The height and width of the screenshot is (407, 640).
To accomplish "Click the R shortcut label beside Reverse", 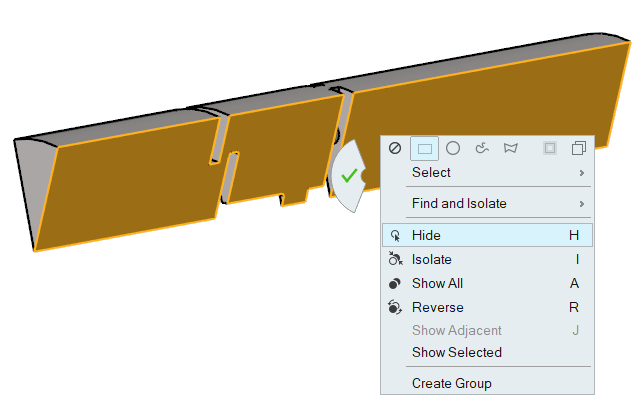I will pyautogui.click(x=574, y=307).
